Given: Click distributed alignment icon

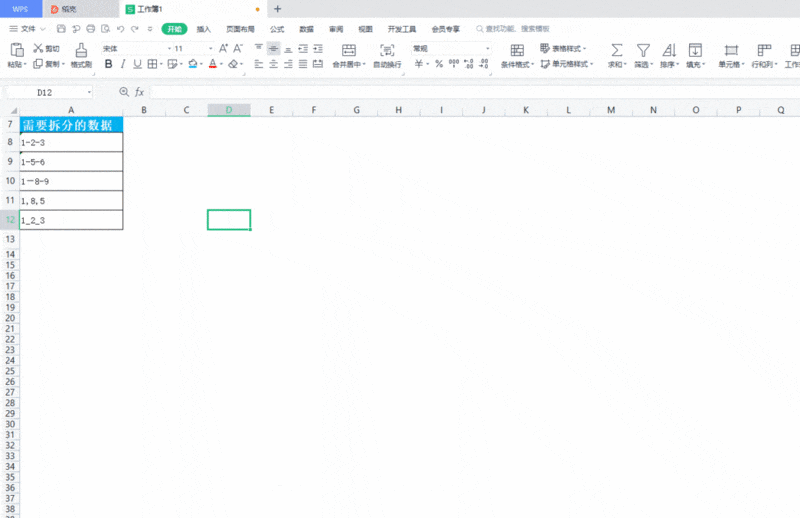Looking at the screenshot, I should click(318, 64).
